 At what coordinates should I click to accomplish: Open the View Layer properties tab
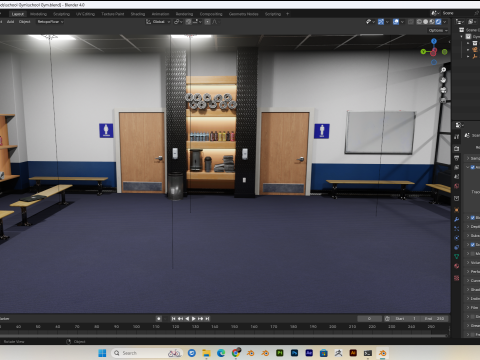coord(457,167)
